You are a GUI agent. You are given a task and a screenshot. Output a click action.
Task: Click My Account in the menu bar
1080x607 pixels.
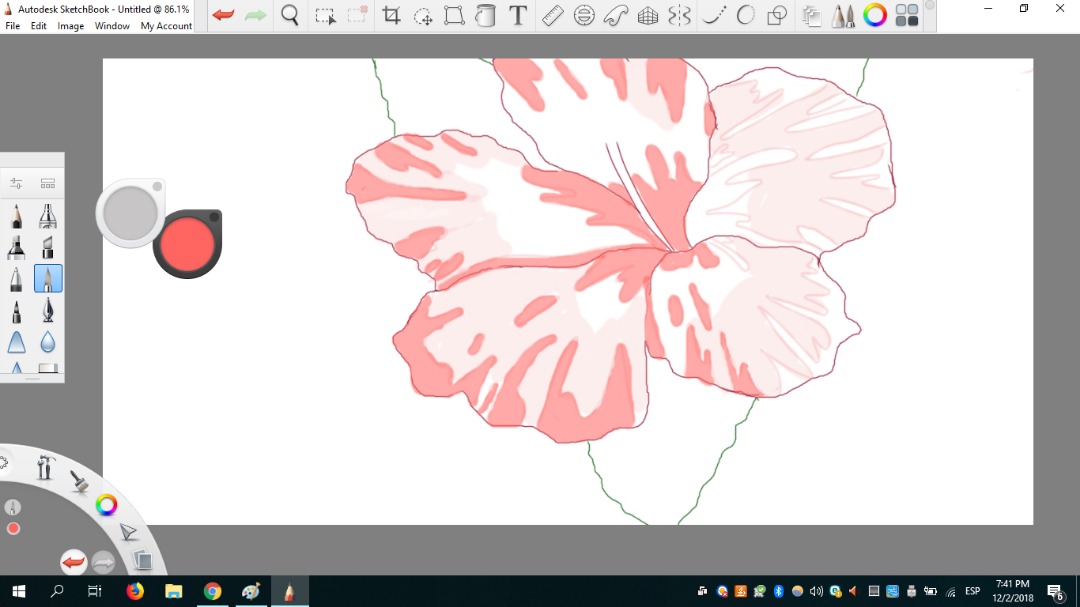click(166, 26)
